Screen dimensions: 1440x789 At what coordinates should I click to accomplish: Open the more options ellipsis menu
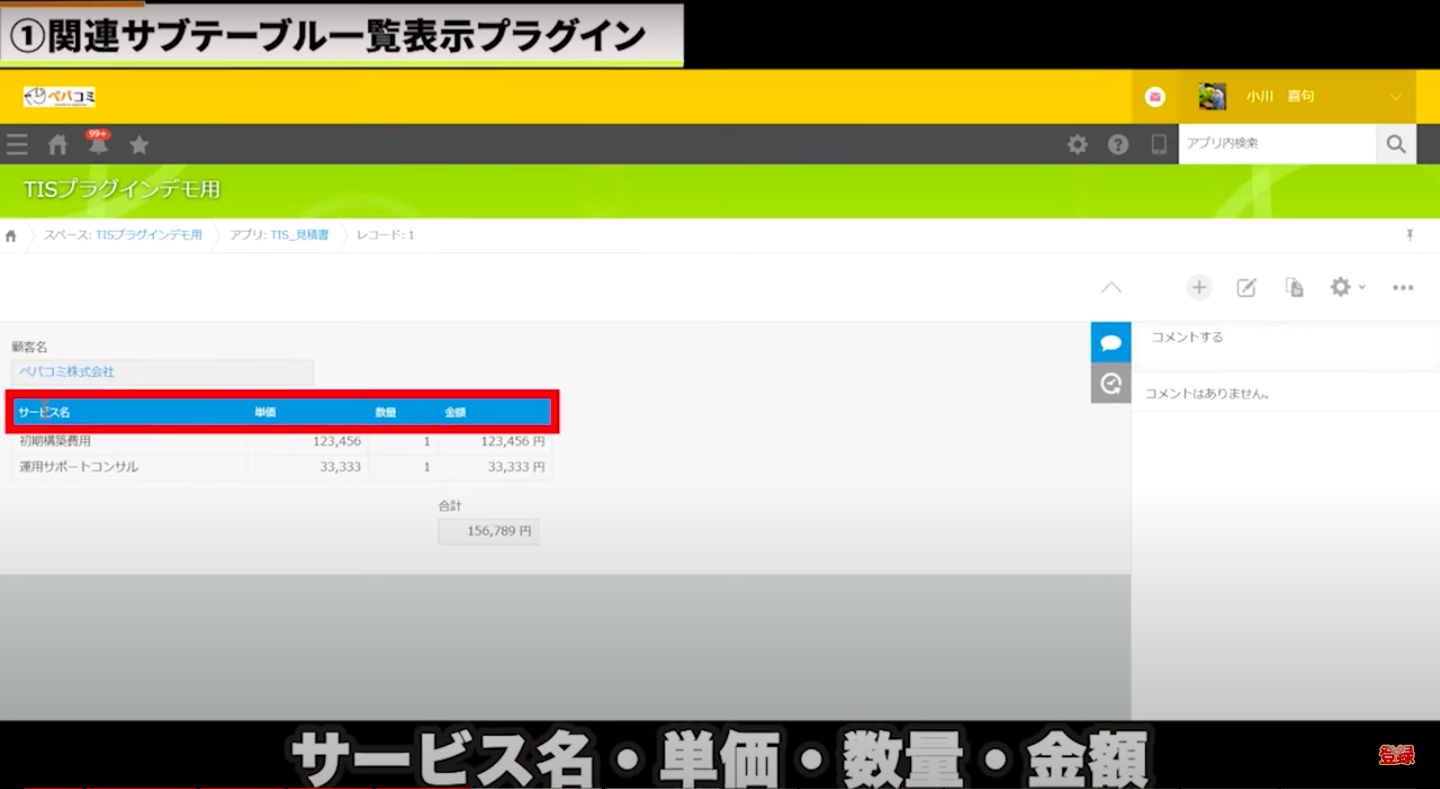tap(1403, 288)
